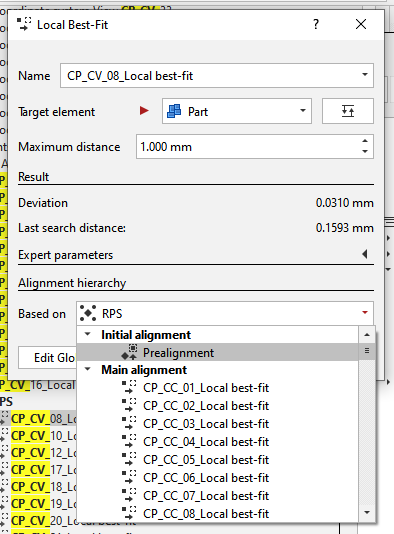Click the button right of Part dropdown
This screenshot has width=394, height=534.
(348, 111)
